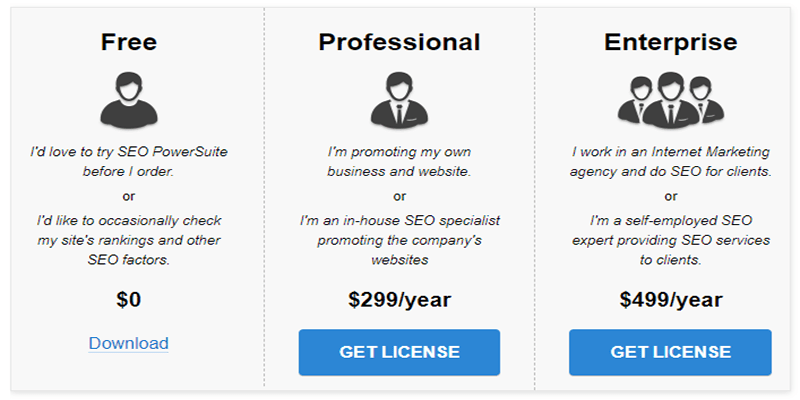Viewport: 800px width, 400px height.
Task: Click the "try SEO PowerSuite before I order" text
Action: [129, 162]
